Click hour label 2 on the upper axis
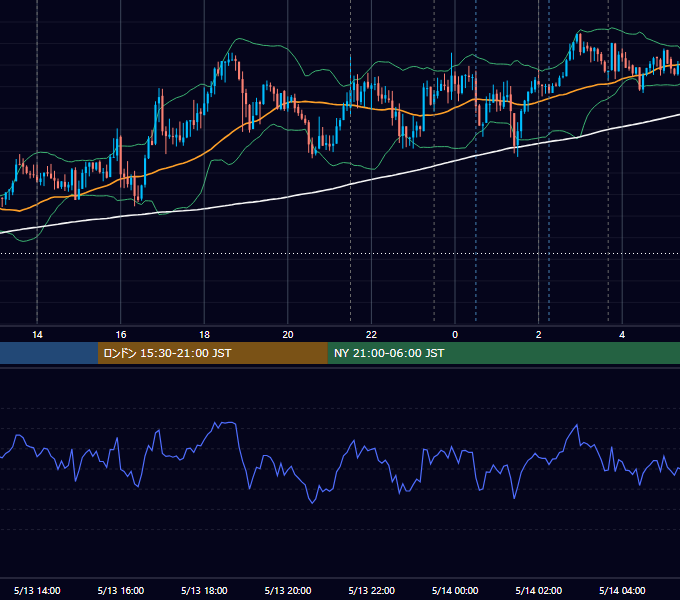This screenshot has width=680, height=600. (539, 335)
